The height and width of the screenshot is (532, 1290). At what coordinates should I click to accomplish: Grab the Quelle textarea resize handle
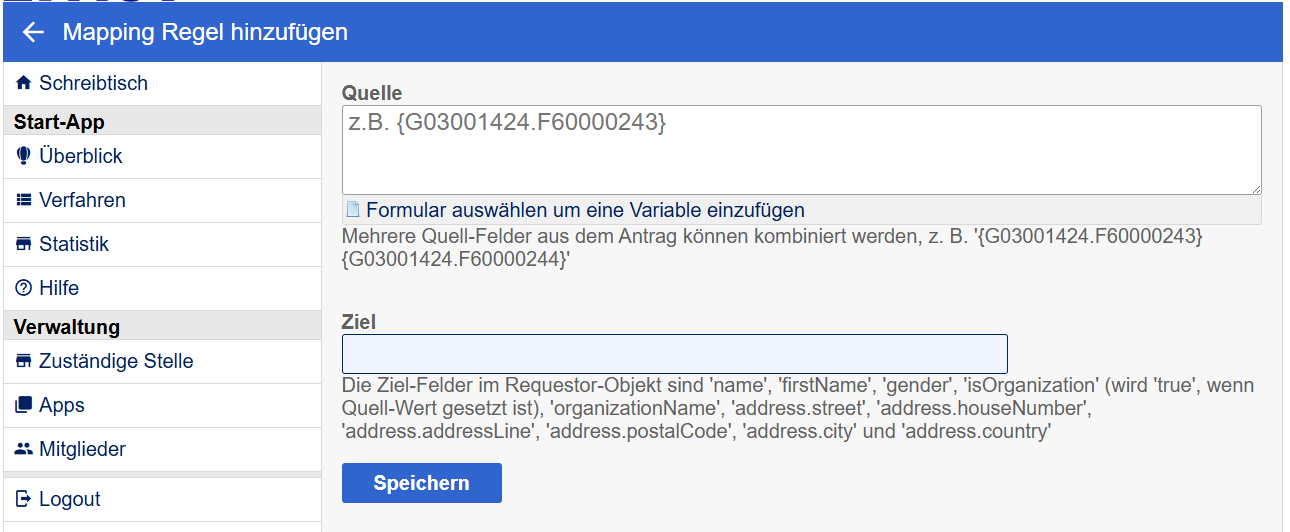click(1255, 188)
